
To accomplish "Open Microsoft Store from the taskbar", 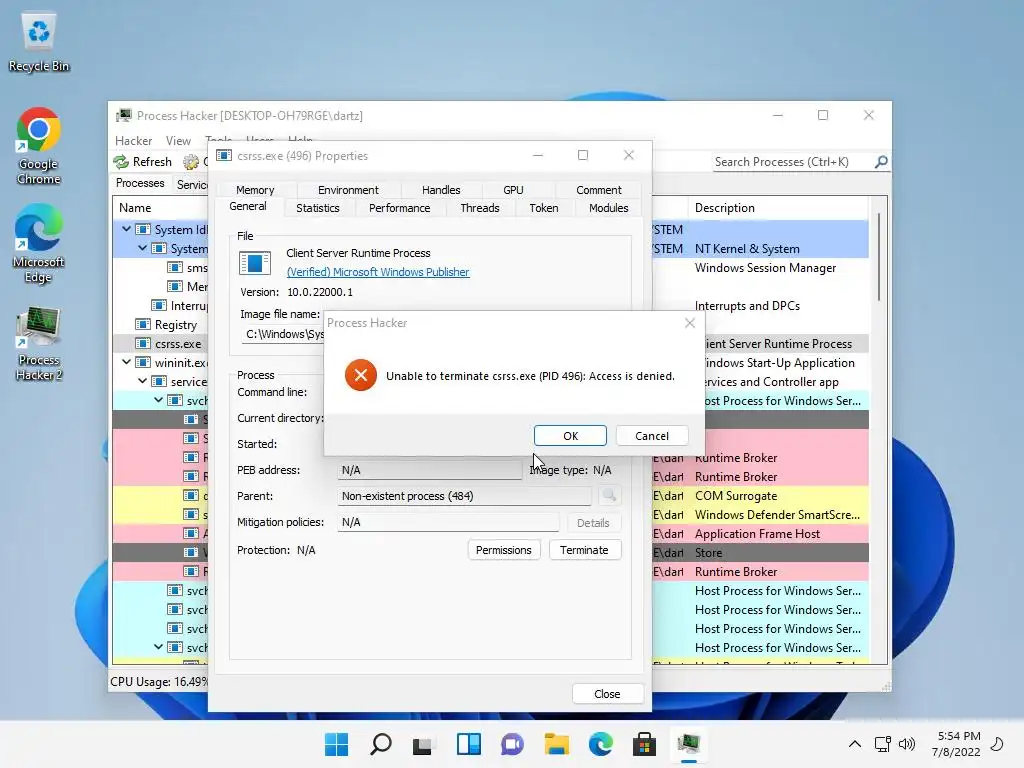I will (x=644, y=744).
